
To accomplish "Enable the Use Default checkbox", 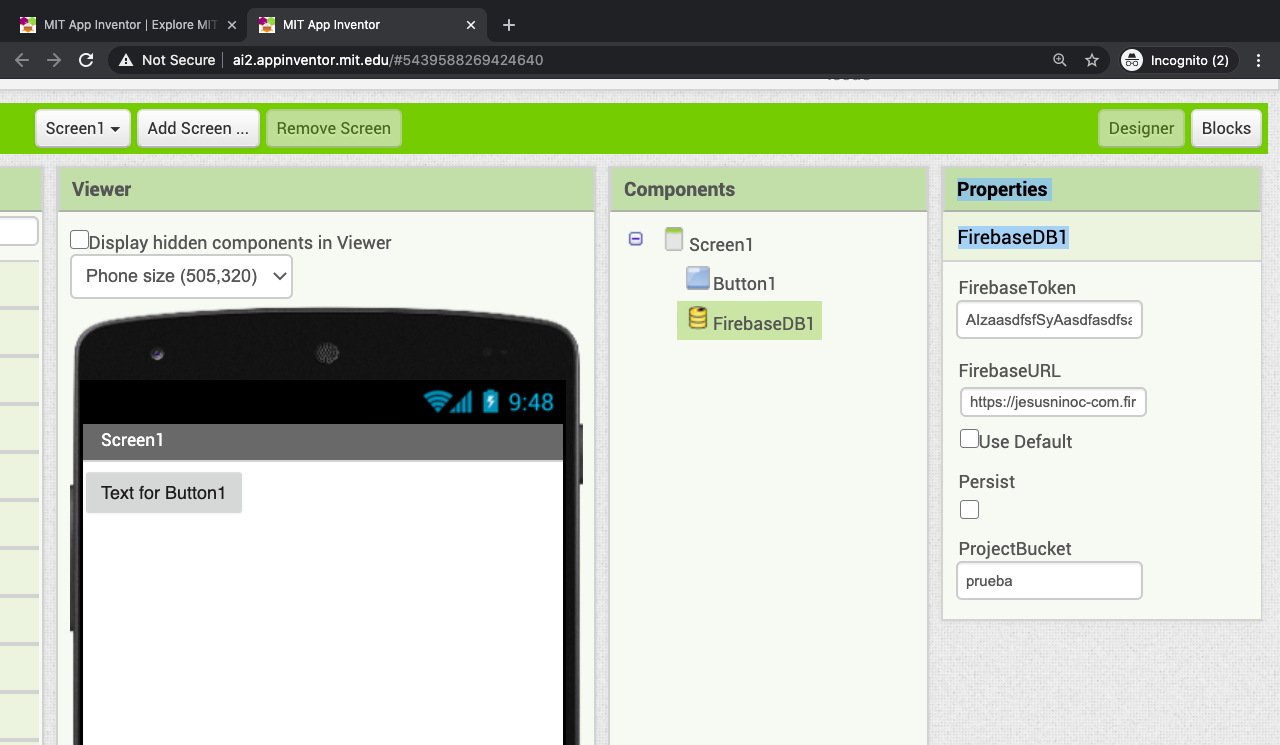I will click(969, 438).
